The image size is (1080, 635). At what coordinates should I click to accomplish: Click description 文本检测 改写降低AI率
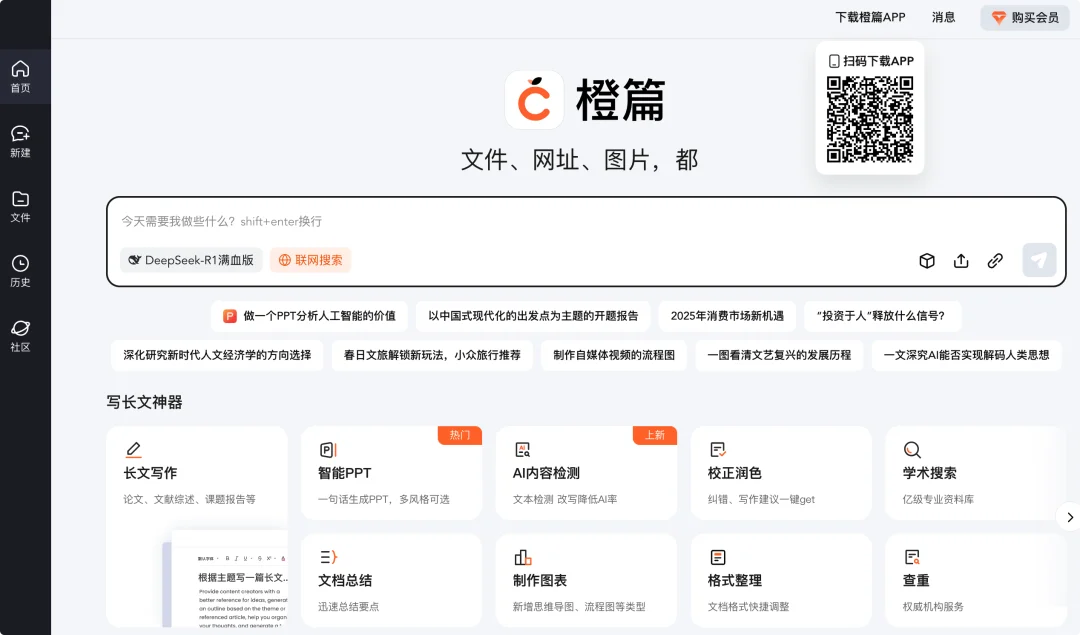pos(565,499)
